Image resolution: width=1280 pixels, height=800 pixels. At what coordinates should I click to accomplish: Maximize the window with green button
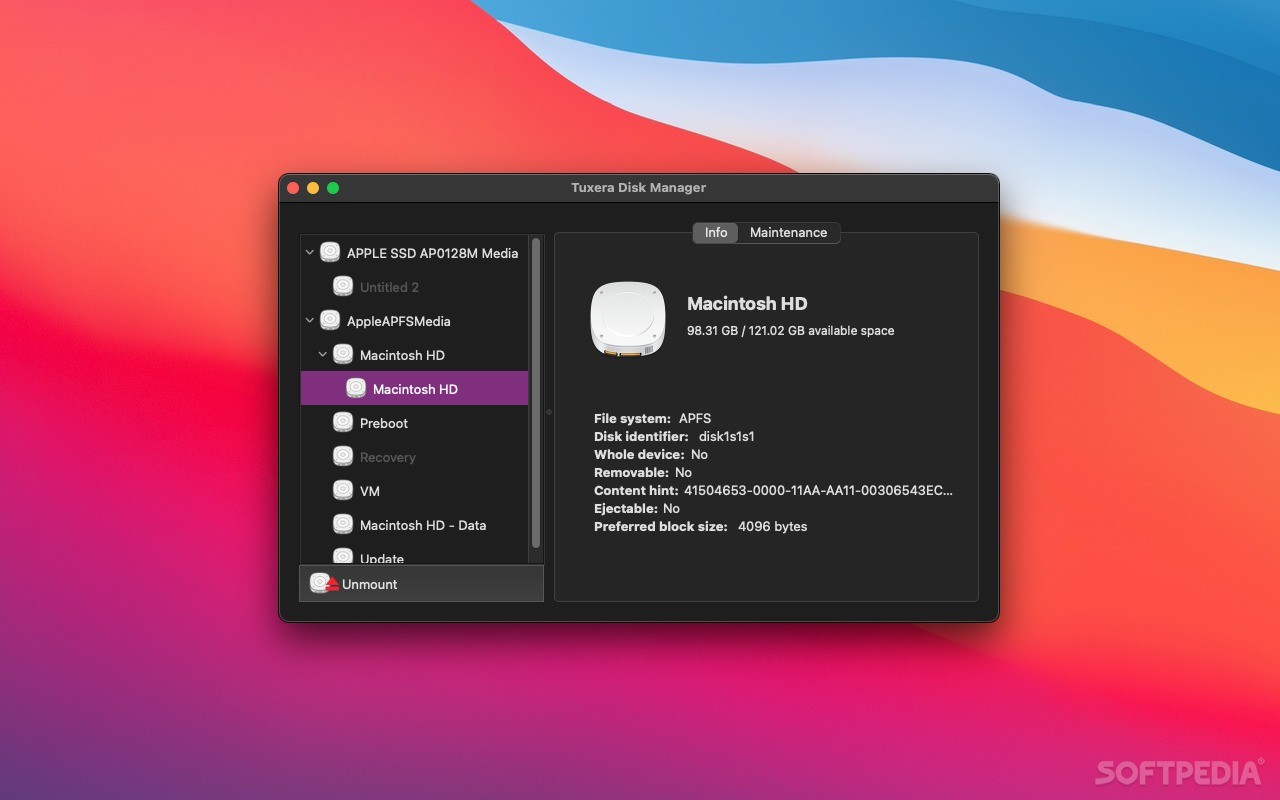333,188
